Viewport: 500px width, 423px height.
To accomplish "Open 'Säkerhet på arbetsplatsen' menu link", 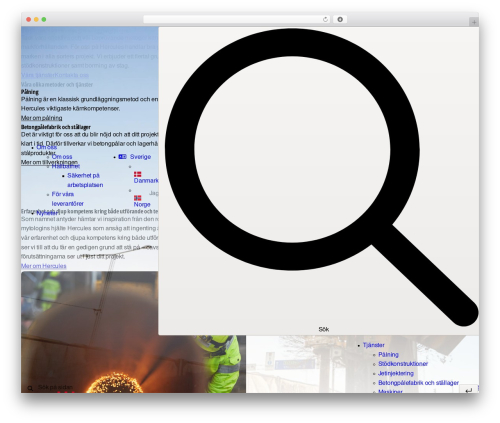I will click(x=85, y=180).
